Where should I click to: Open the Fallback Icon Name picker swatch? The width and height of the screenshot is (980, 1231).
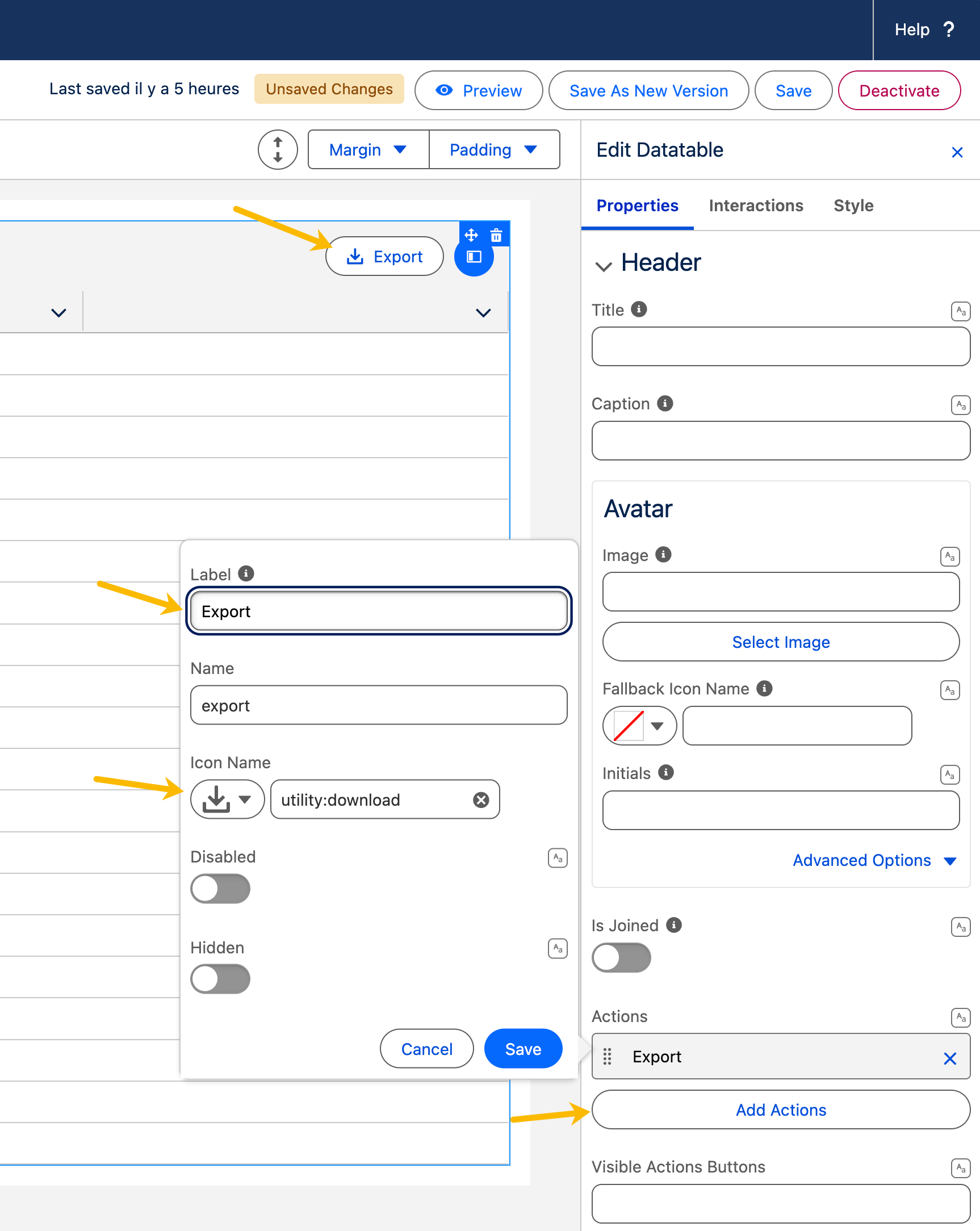point(639,726)
